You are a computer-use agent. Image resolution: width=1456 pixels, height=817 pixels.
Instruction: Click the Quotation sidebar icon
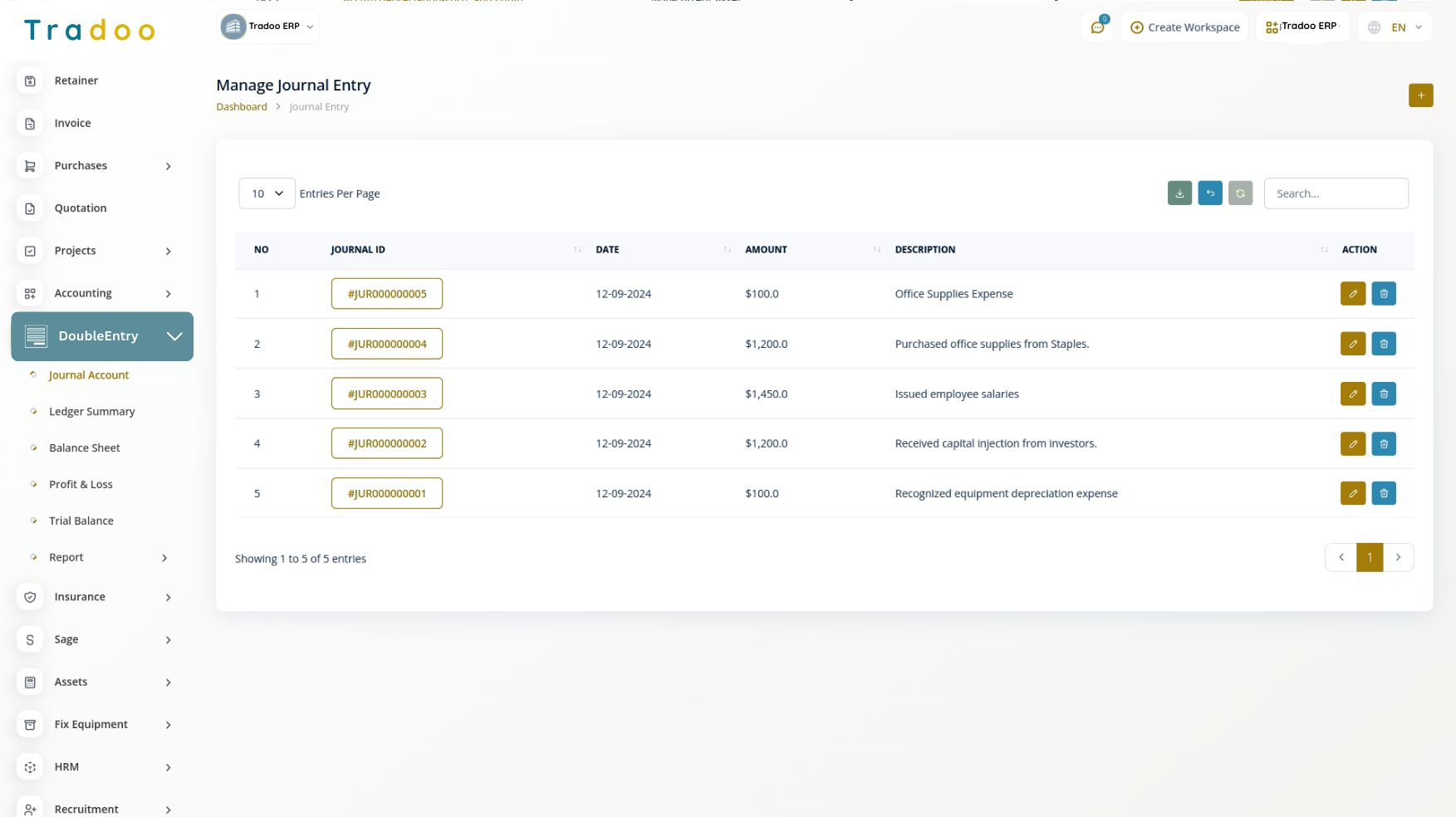click(x=30, y=208)
